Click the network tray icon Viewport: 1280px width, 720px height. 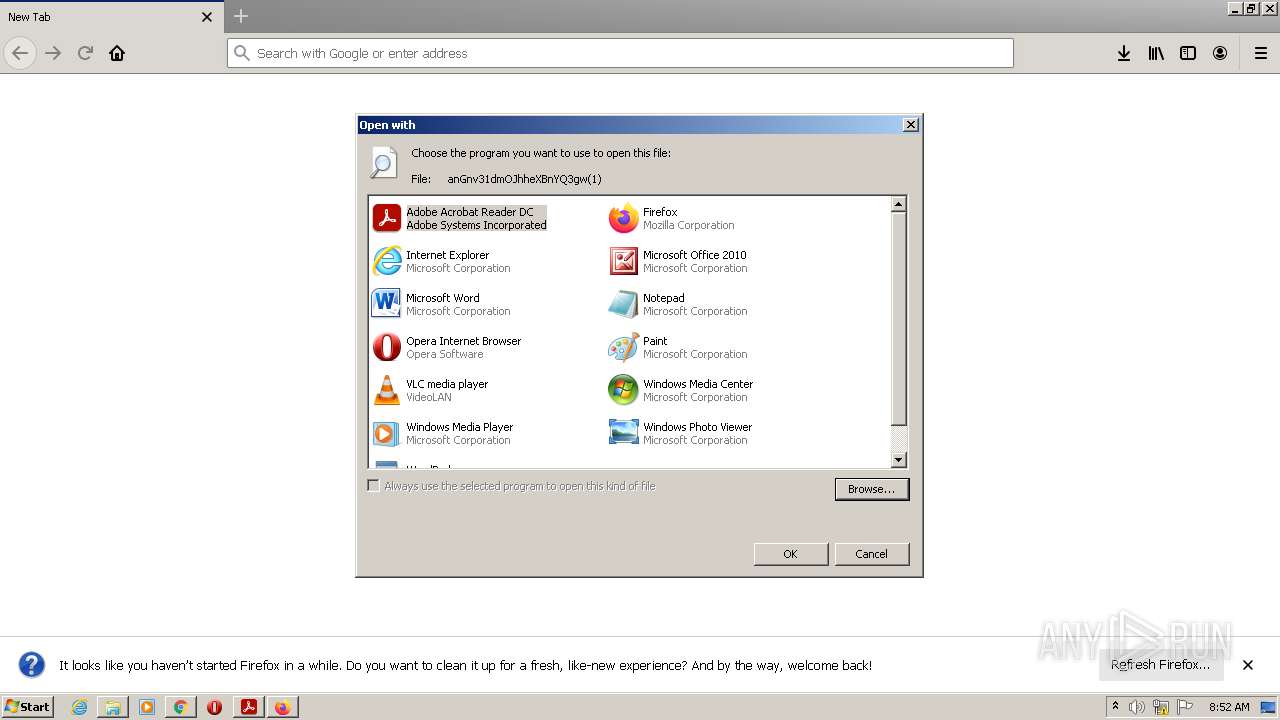point(1161,707)
